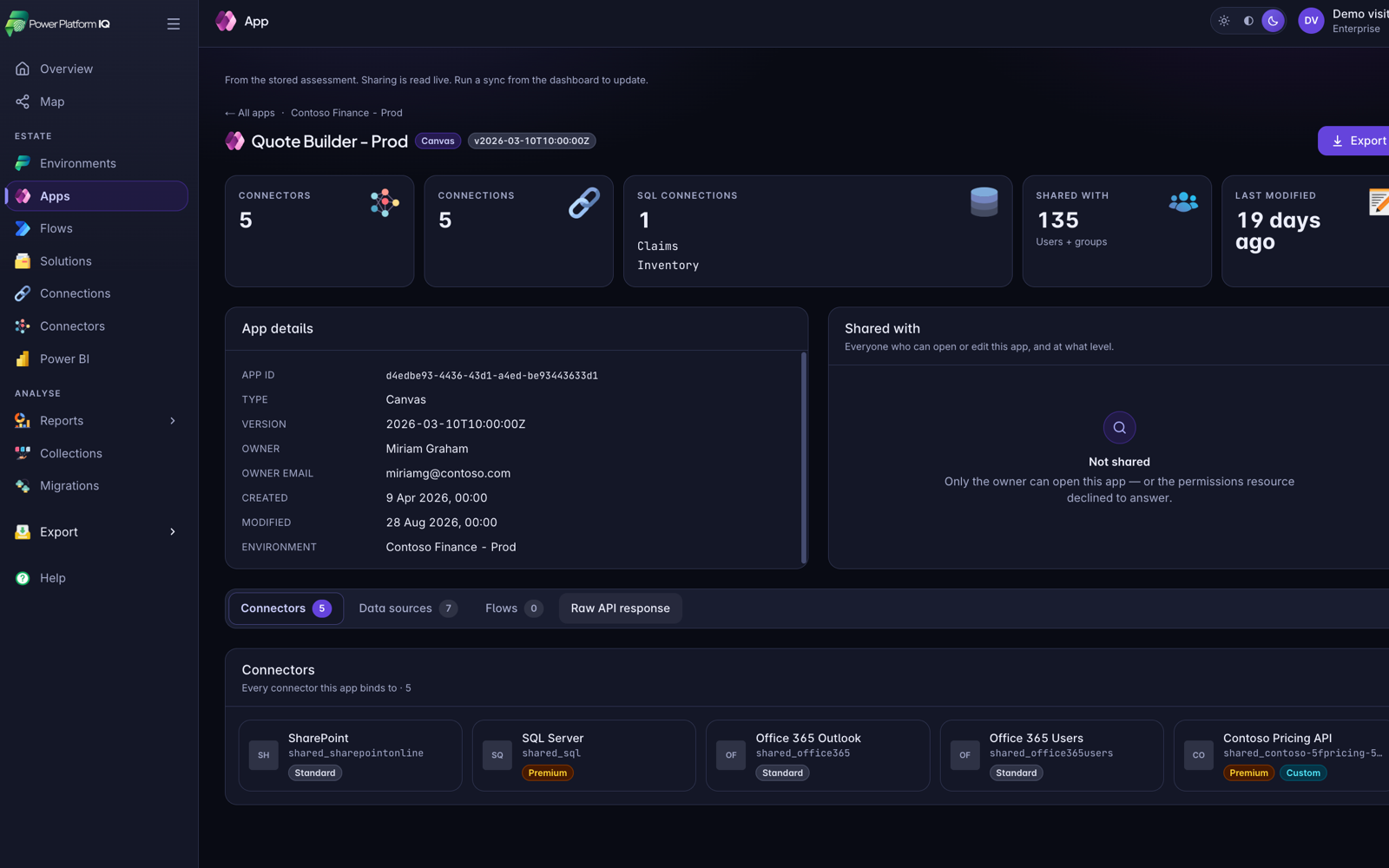Click the App details panel scrollbar
The width and height of the screenshot is (1389, 868).
804,457
